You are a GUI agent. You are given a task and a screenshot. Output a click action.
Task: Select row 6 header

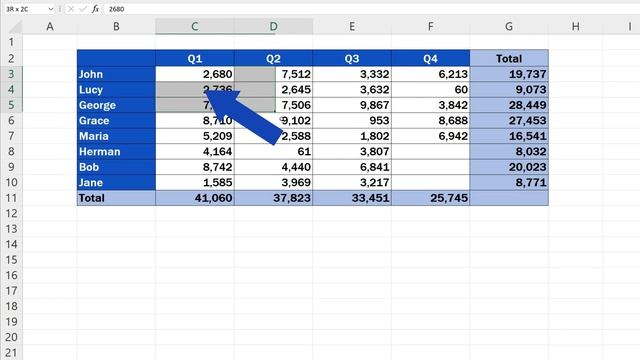pos(11,120)
